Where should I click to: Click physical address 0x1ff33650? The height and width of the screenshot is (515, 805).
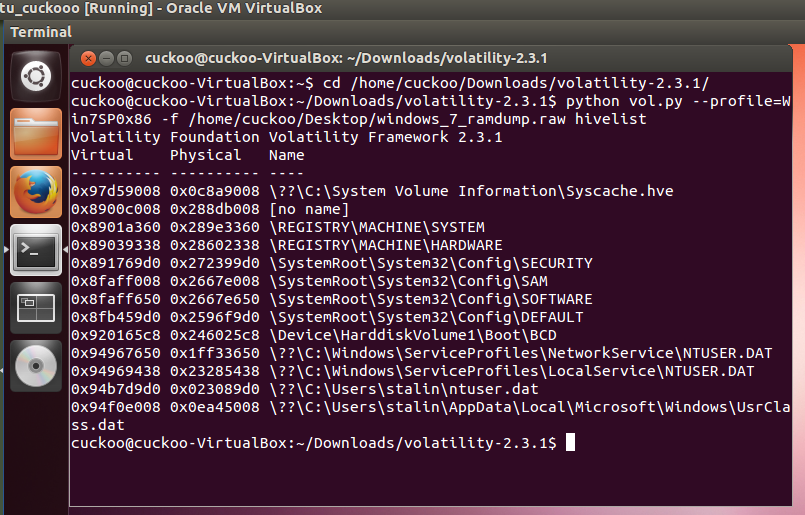pos(215,353)
